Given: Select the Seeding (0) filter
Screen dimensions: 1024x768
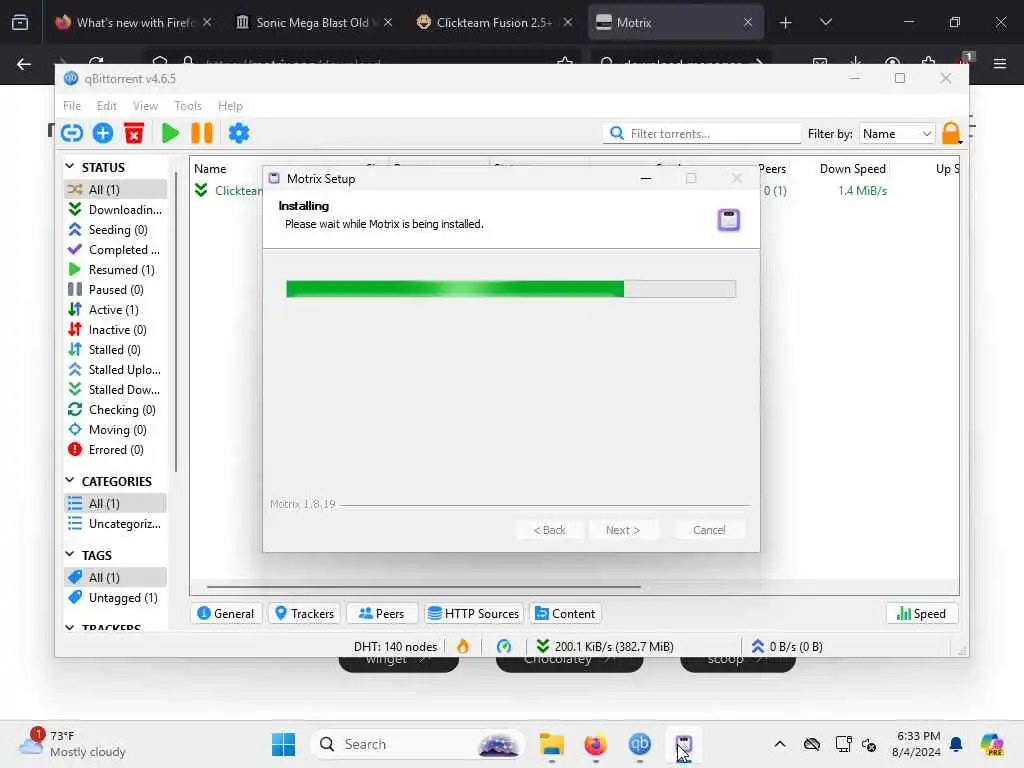Looking at the screenshot, I should (116, 230).
